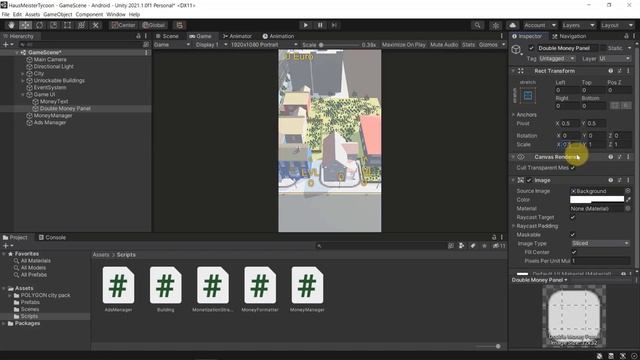640x360 pixels.
Task: Open the Layer UI dropdown
Action: coord(615,59)
